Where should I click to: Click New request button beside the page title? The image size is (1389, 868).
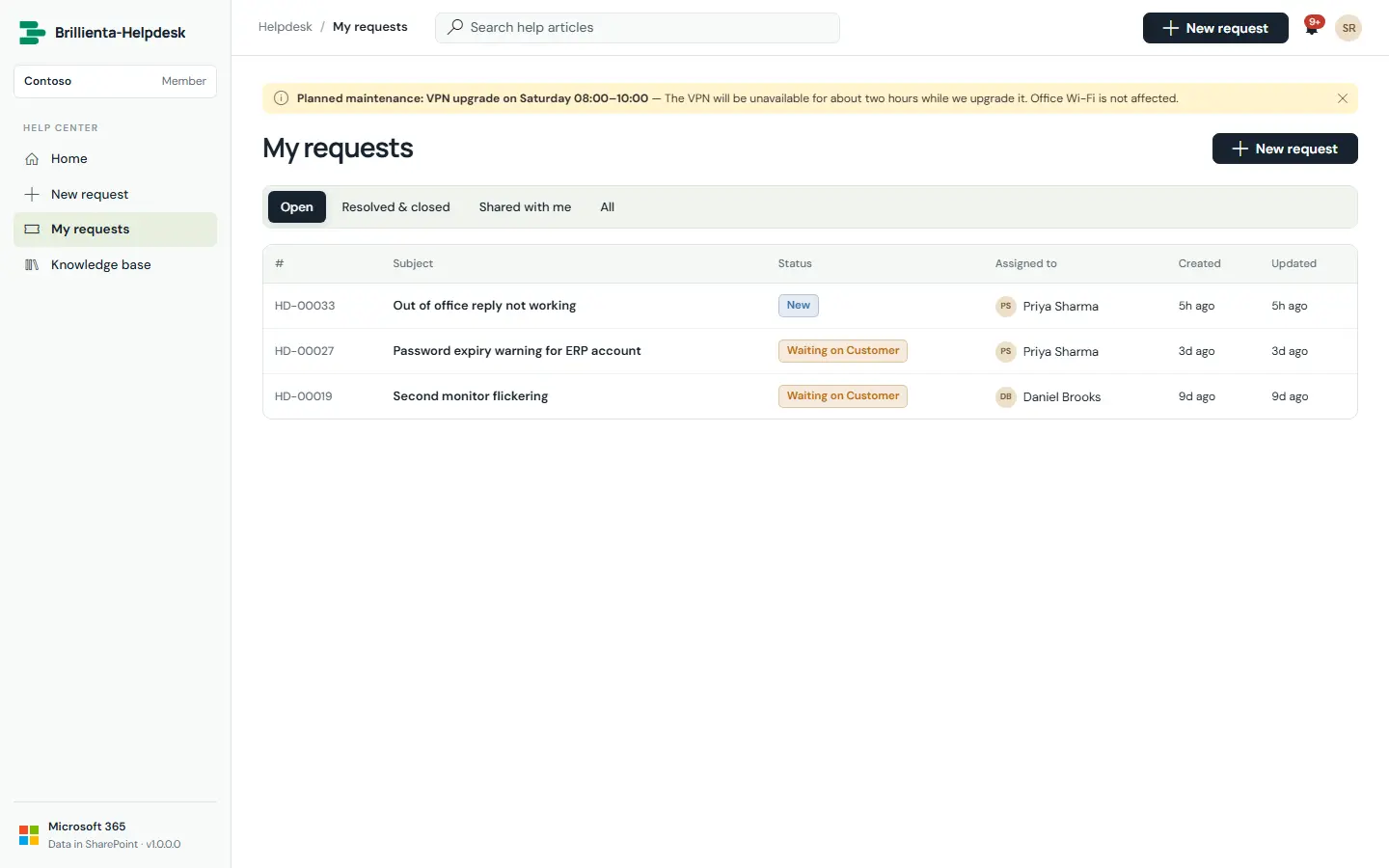tap(1285, 149)
